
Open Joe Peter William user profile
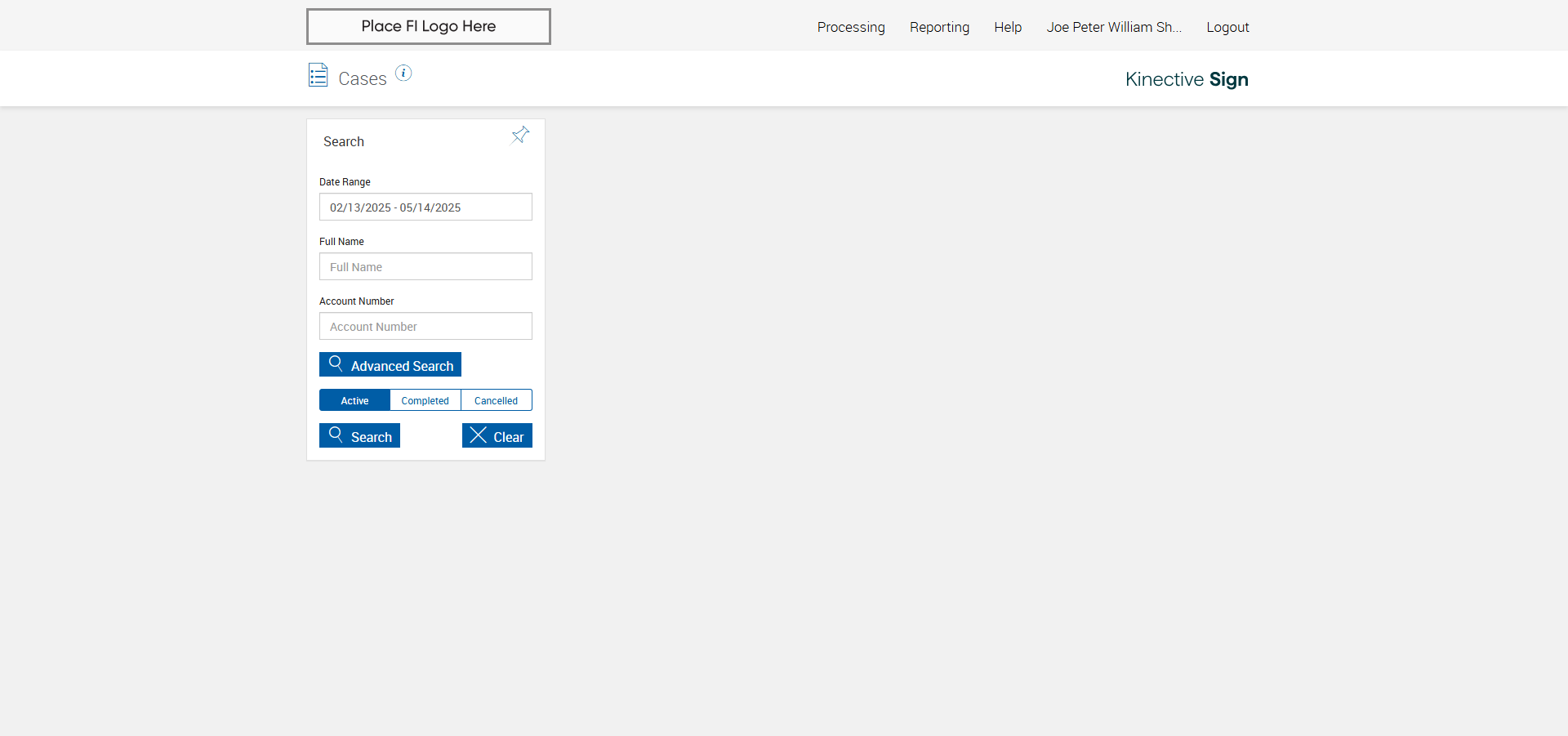point(1114,27)
